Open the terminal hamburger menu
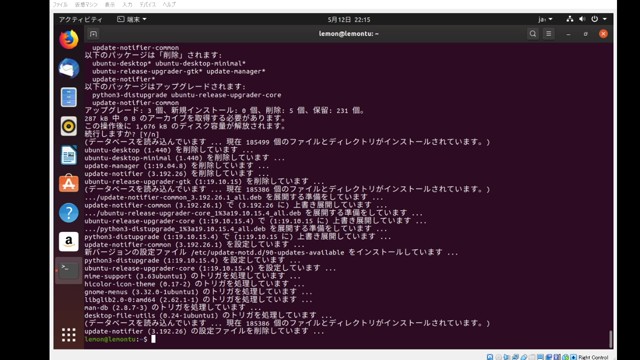The image size is (640, 360). coord(549,34)
